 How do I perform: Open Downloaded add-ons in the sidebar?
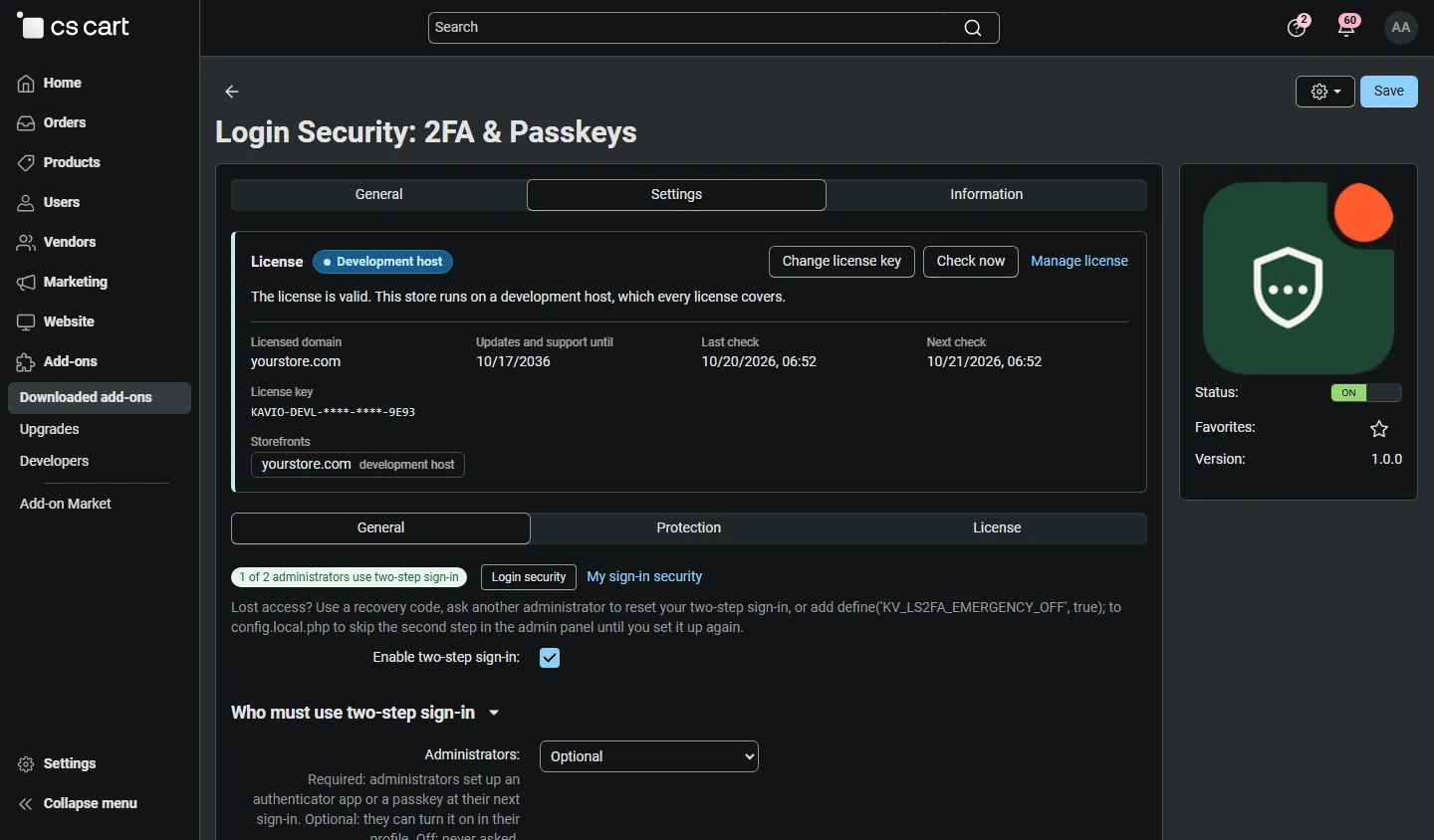100,398
